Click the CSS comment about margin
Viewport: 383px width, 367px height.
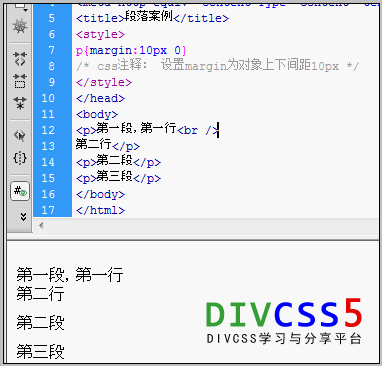pos(218,65)
